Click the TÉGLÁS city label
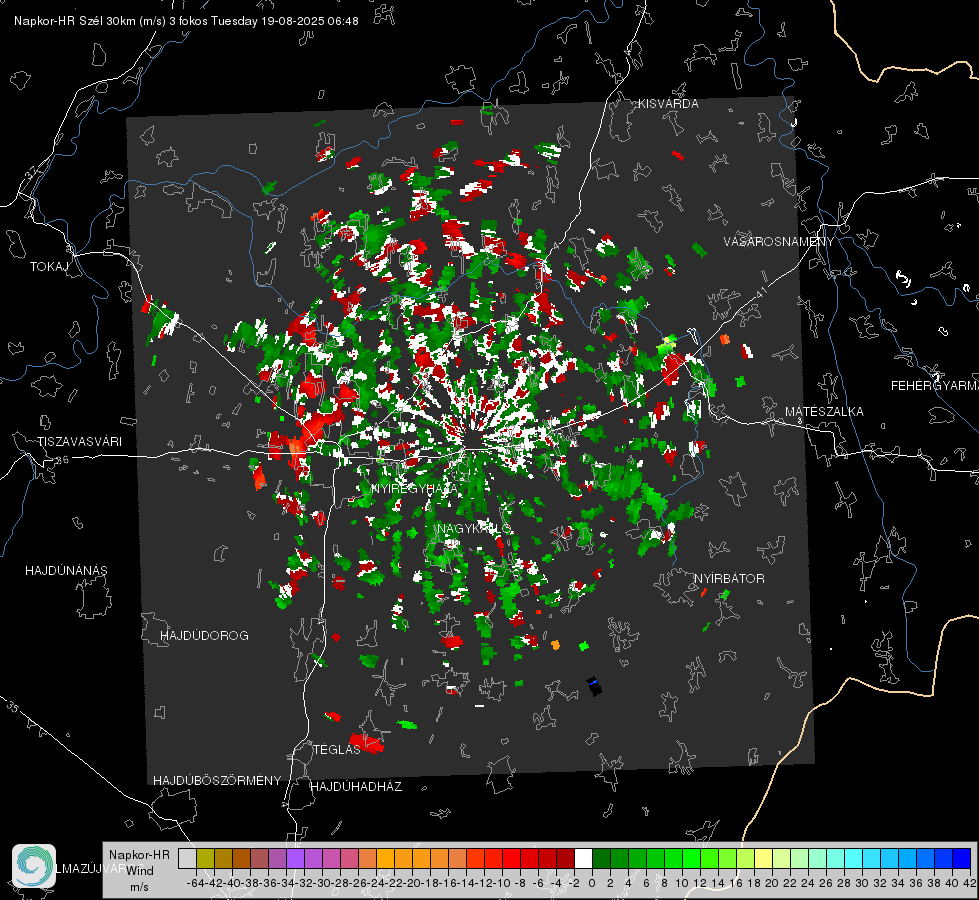The width and height of the screenshot is (979, 900). pos(337,749)
